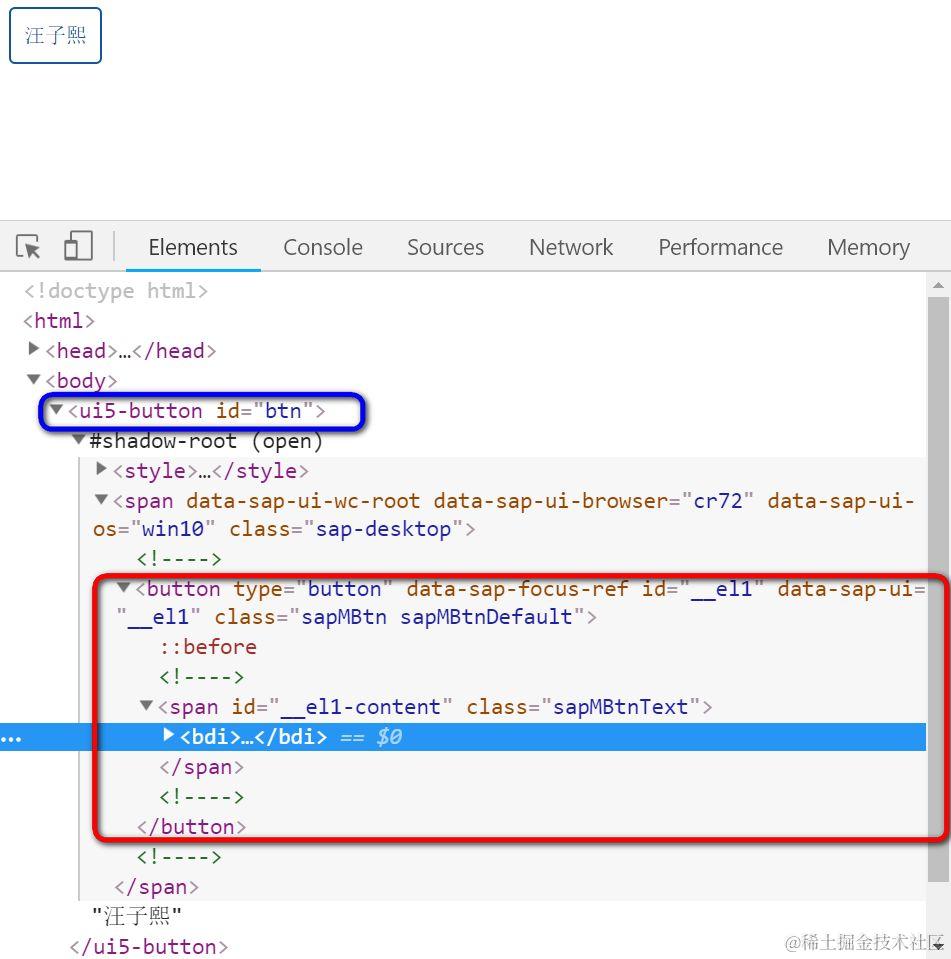Open the Console tab

pos(323,247)
